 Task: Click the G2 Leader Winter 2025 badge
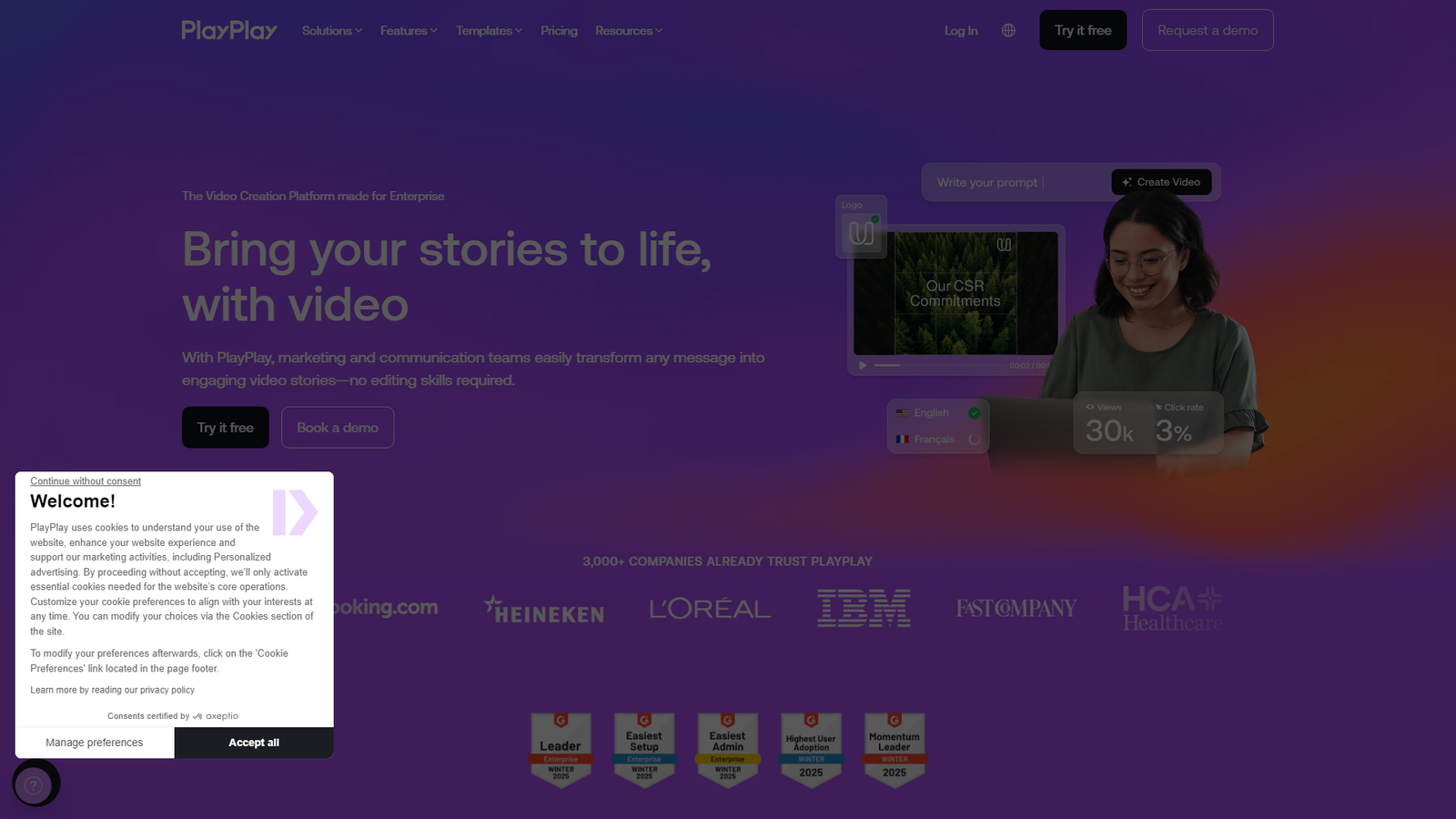561,750
